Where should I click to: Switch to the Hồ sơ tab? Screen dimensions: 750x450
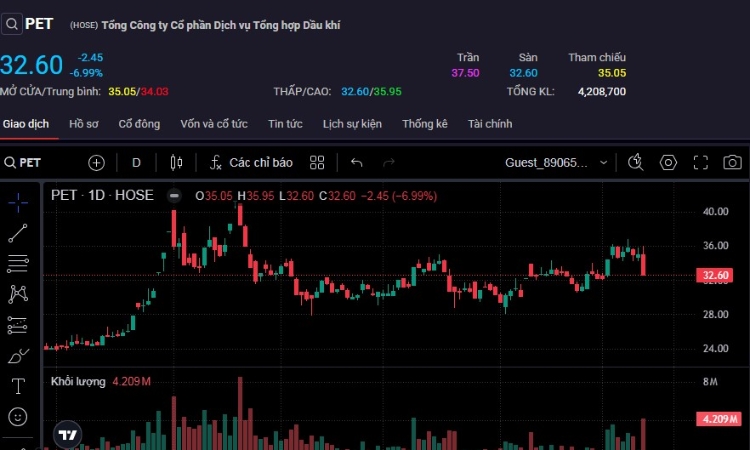coord(84,124)
